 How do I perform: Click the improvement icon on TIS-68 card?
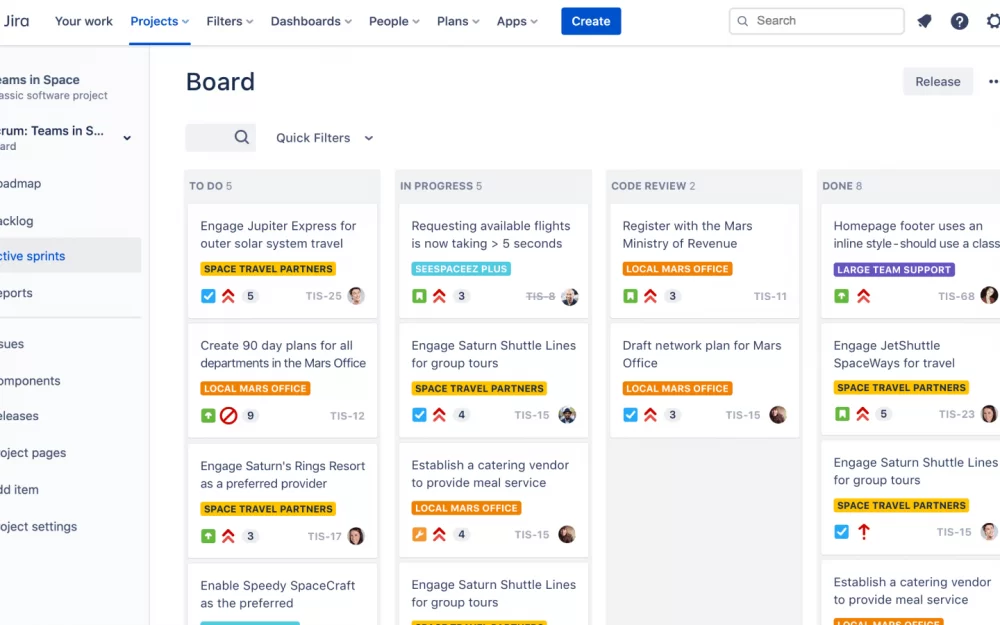point(842,296)
